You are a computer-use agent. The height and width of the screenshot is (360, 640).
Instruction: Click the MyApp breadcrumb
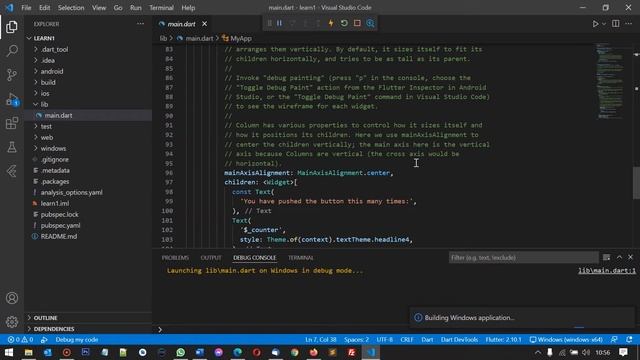(241, 38)
